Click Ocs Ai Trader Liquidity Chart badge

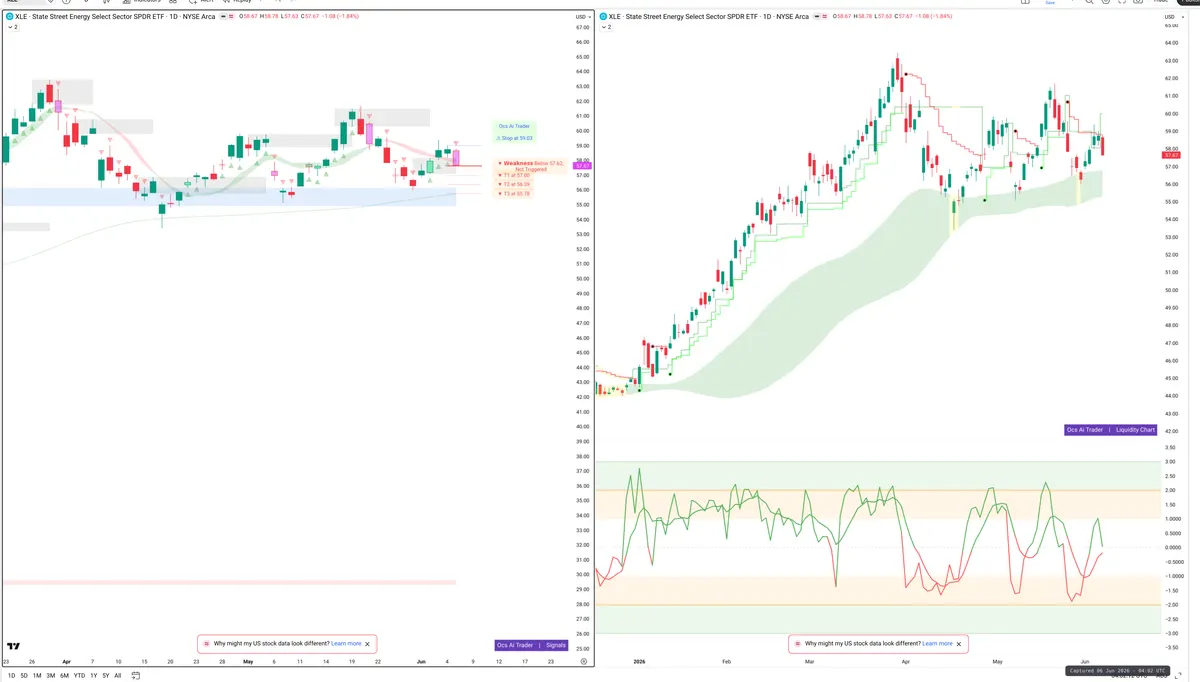click(1111, 430)
